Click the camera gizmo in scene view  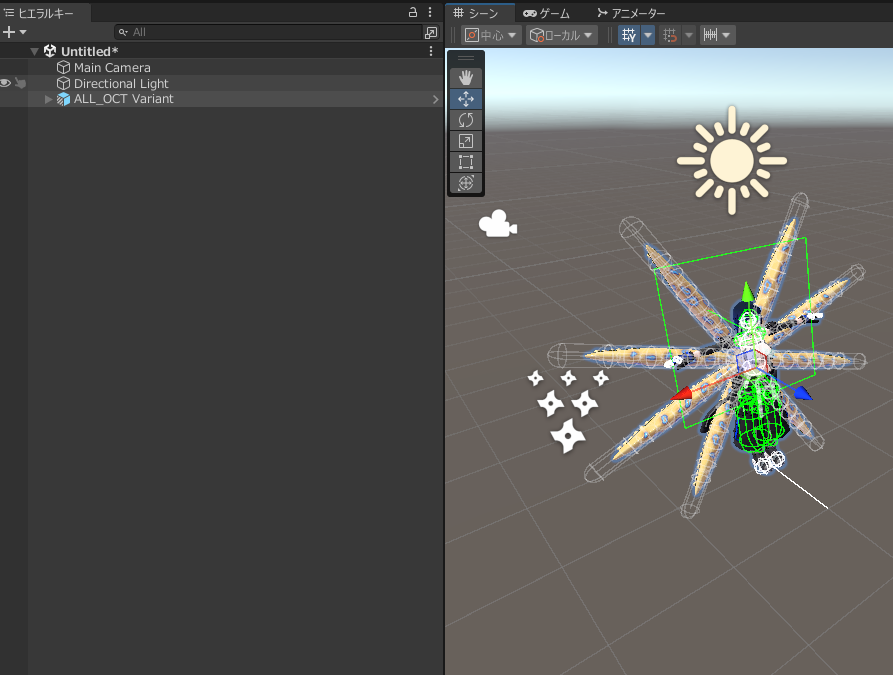[x=497, y=225]
